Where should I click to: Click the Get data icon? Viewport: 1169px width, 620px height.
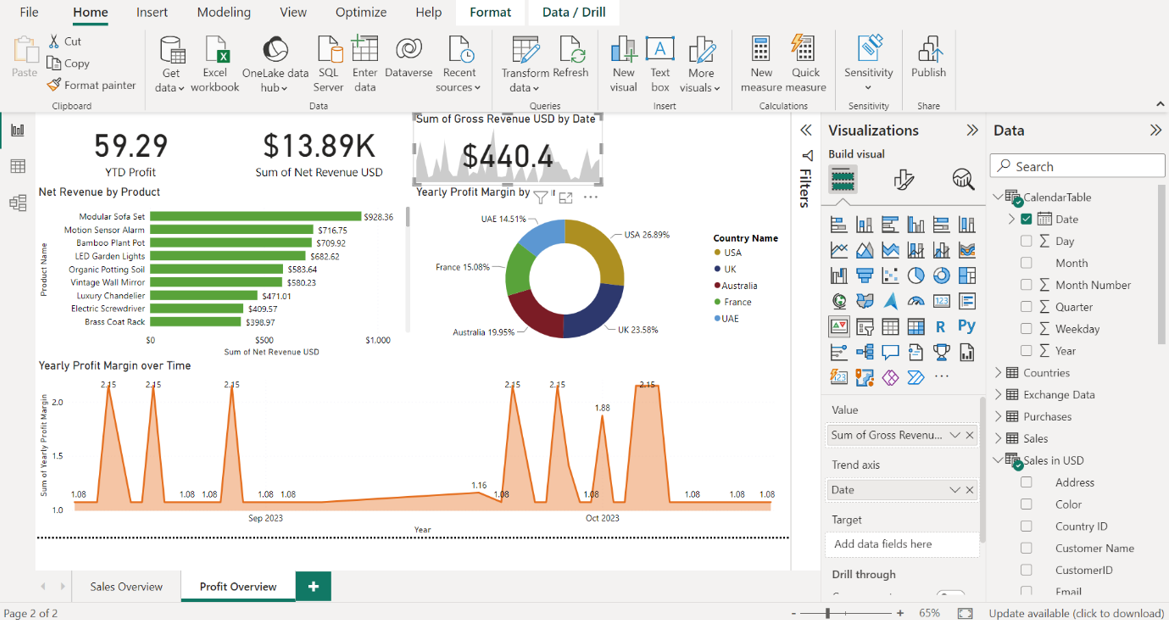[x=172, y=50]
